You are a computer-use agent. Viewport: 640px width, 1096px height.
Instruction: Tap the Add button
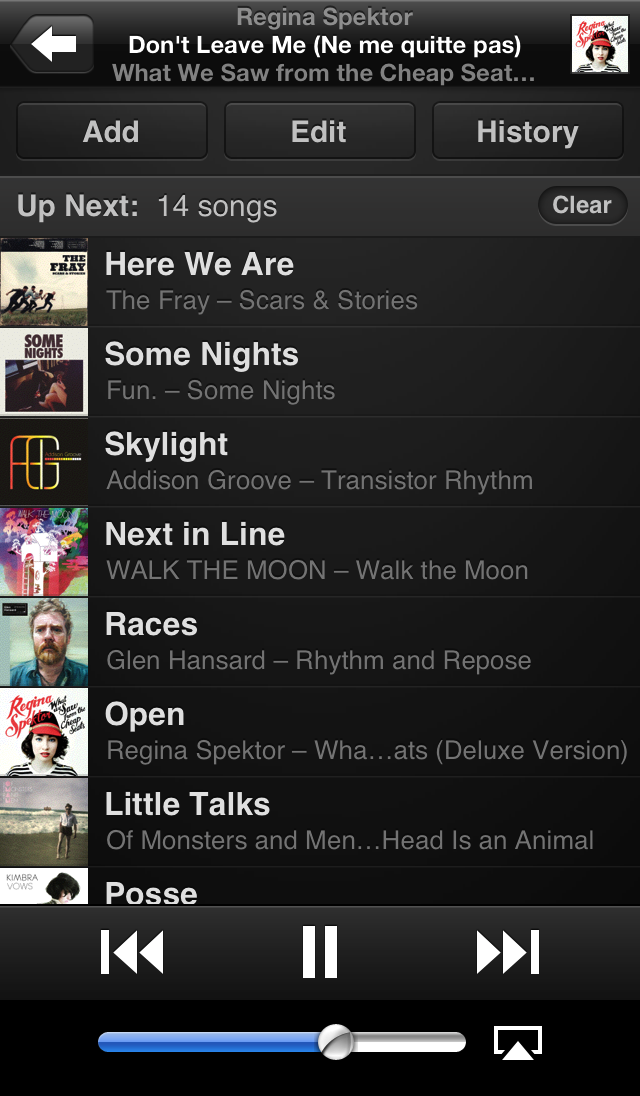tap(112, 131)
